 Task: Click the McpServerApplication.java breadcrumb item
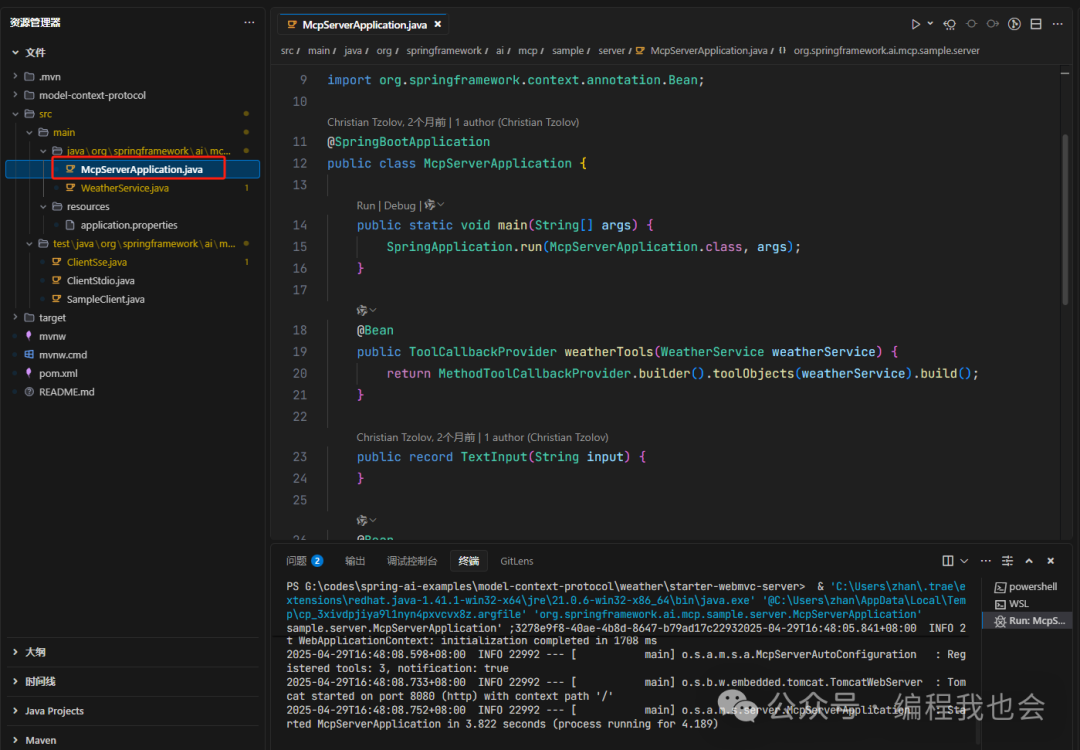pos(711,50)
